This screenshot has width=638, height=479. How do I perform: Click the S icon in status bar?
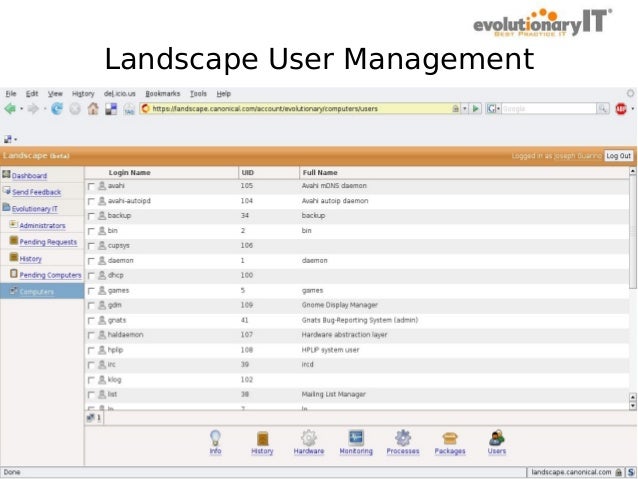click(x=631, y=472)
